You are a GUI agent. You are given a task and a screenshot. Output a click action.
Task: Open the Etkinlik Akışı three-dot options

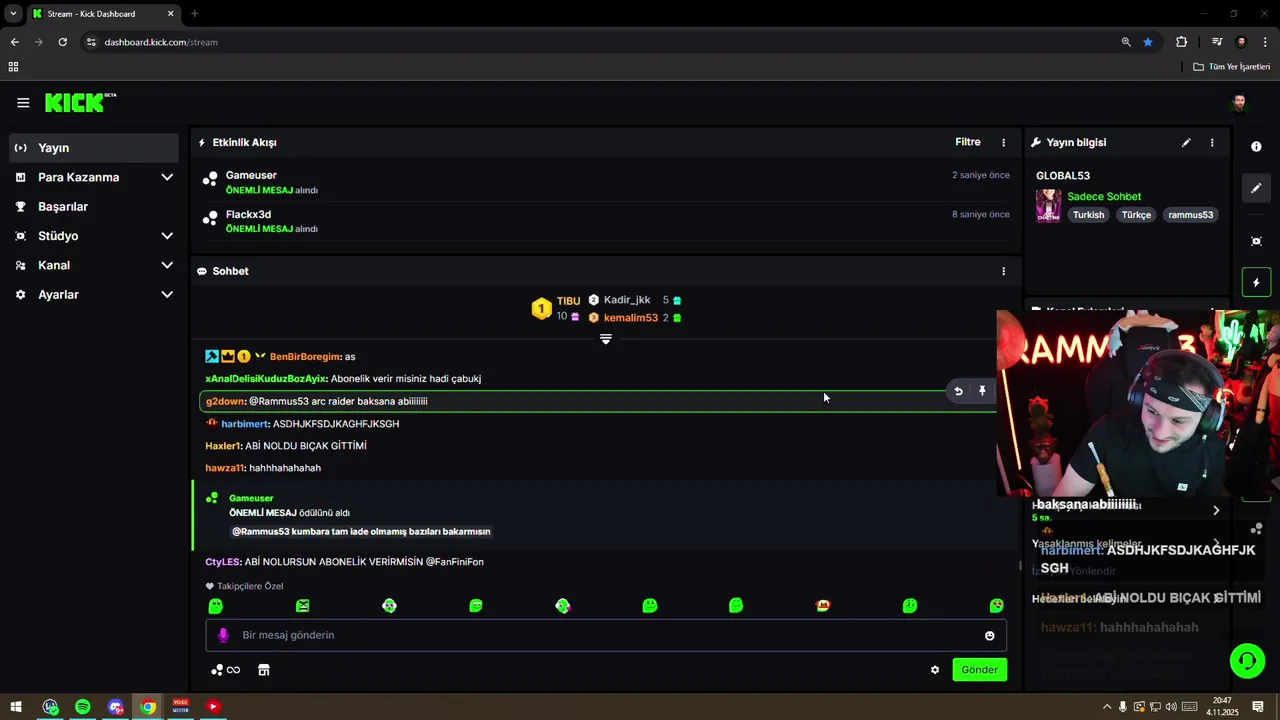[x=1004, y=143]
